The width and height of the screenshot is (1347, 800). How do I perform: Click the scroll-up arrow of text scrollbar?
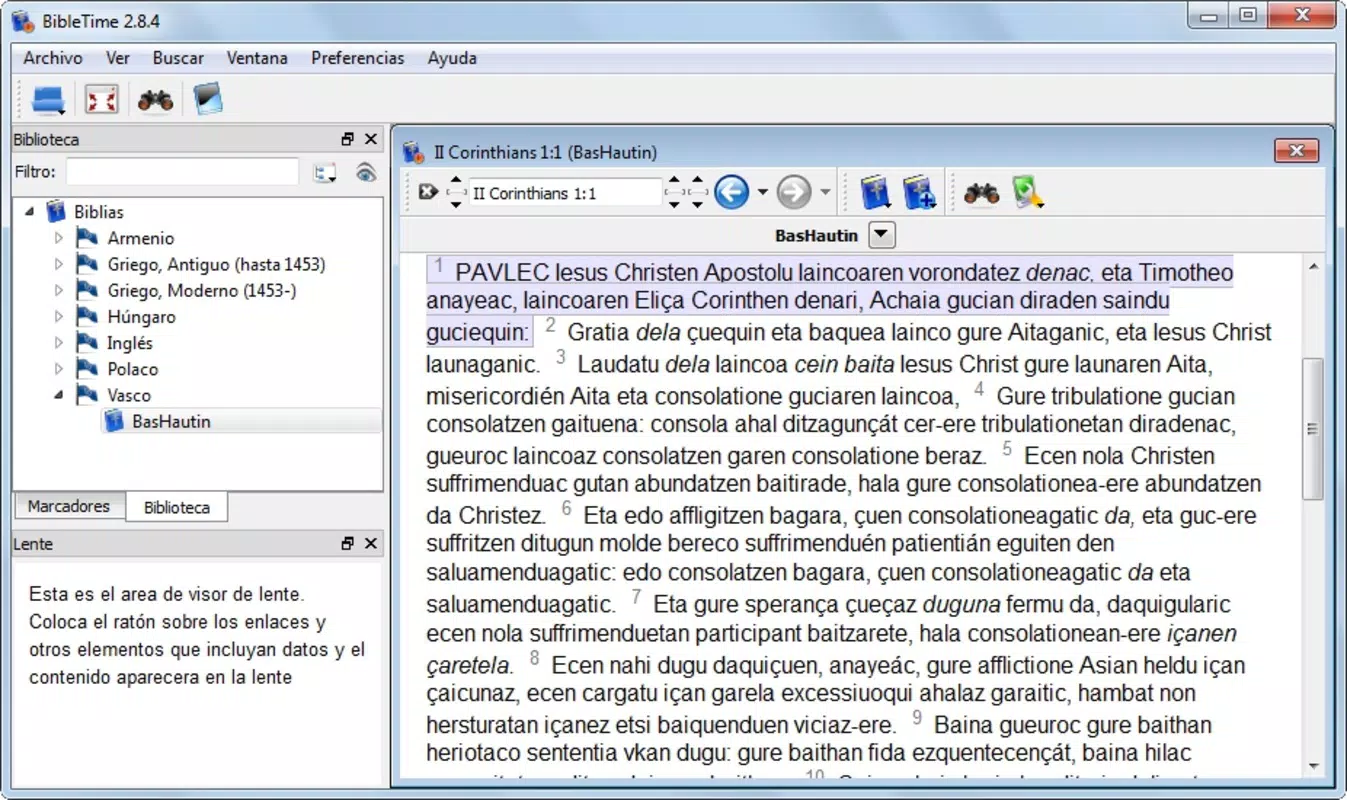tap(1312, 266)
